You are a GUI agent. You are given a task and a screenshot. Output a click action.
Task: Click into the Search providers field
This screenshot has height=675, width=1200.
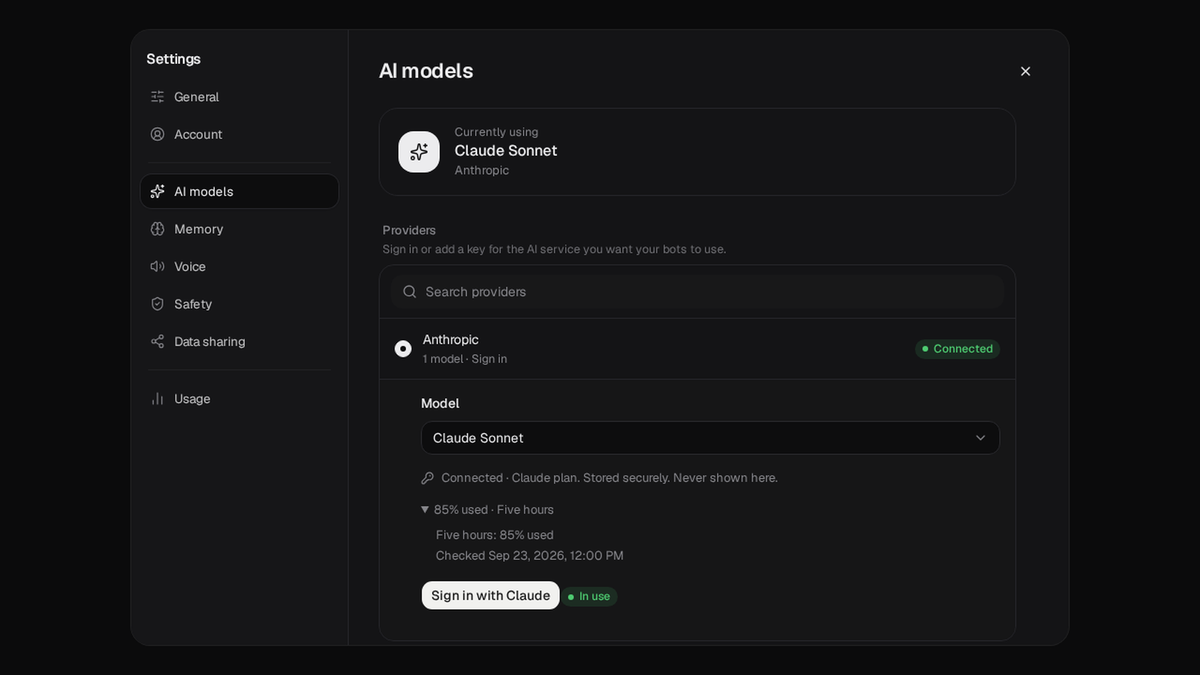click(x=697, y=292)
